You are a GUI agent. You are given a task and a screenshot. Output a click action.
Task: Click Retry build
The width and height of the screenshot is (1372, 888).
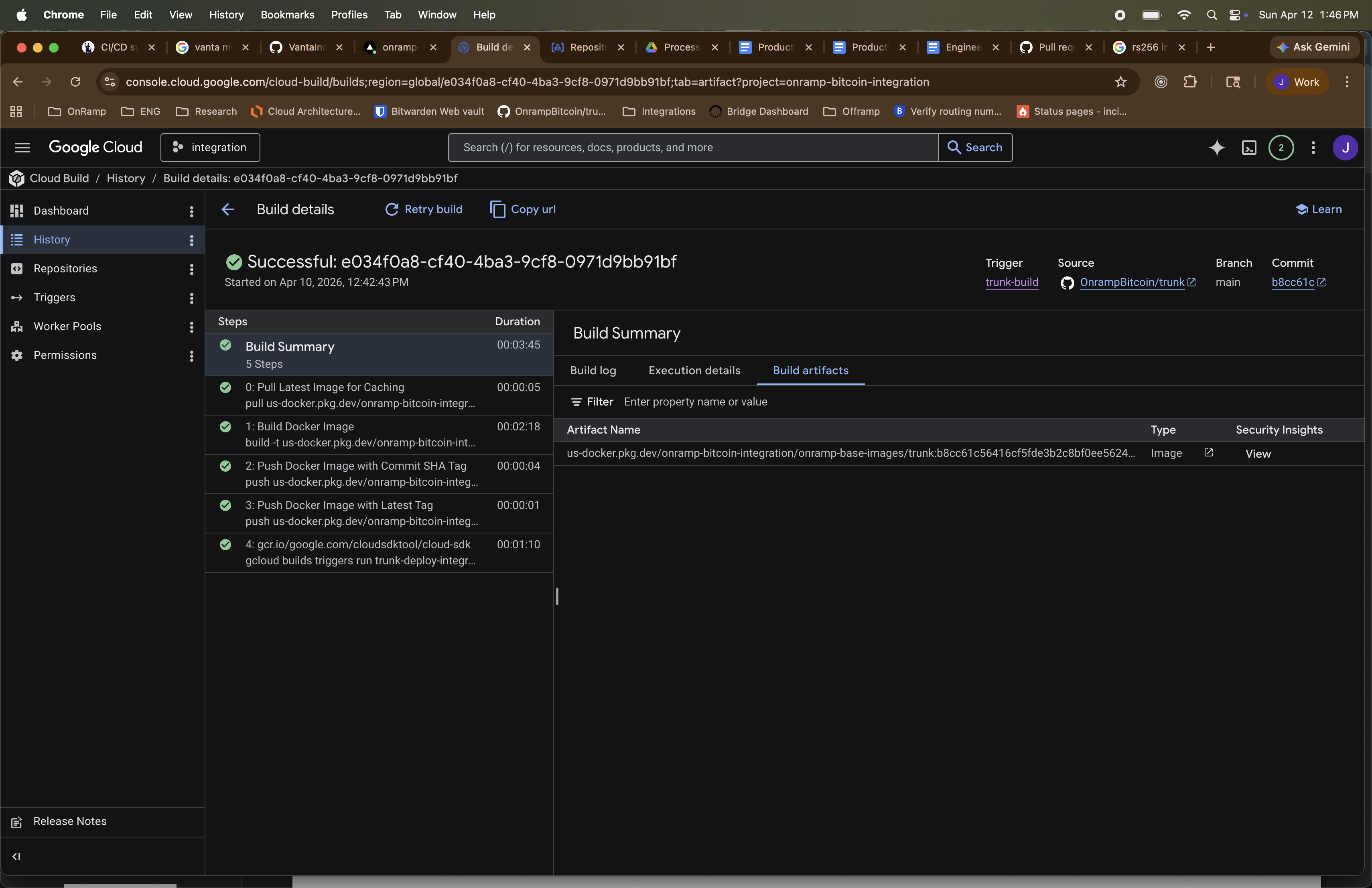(x=424, y=209)
